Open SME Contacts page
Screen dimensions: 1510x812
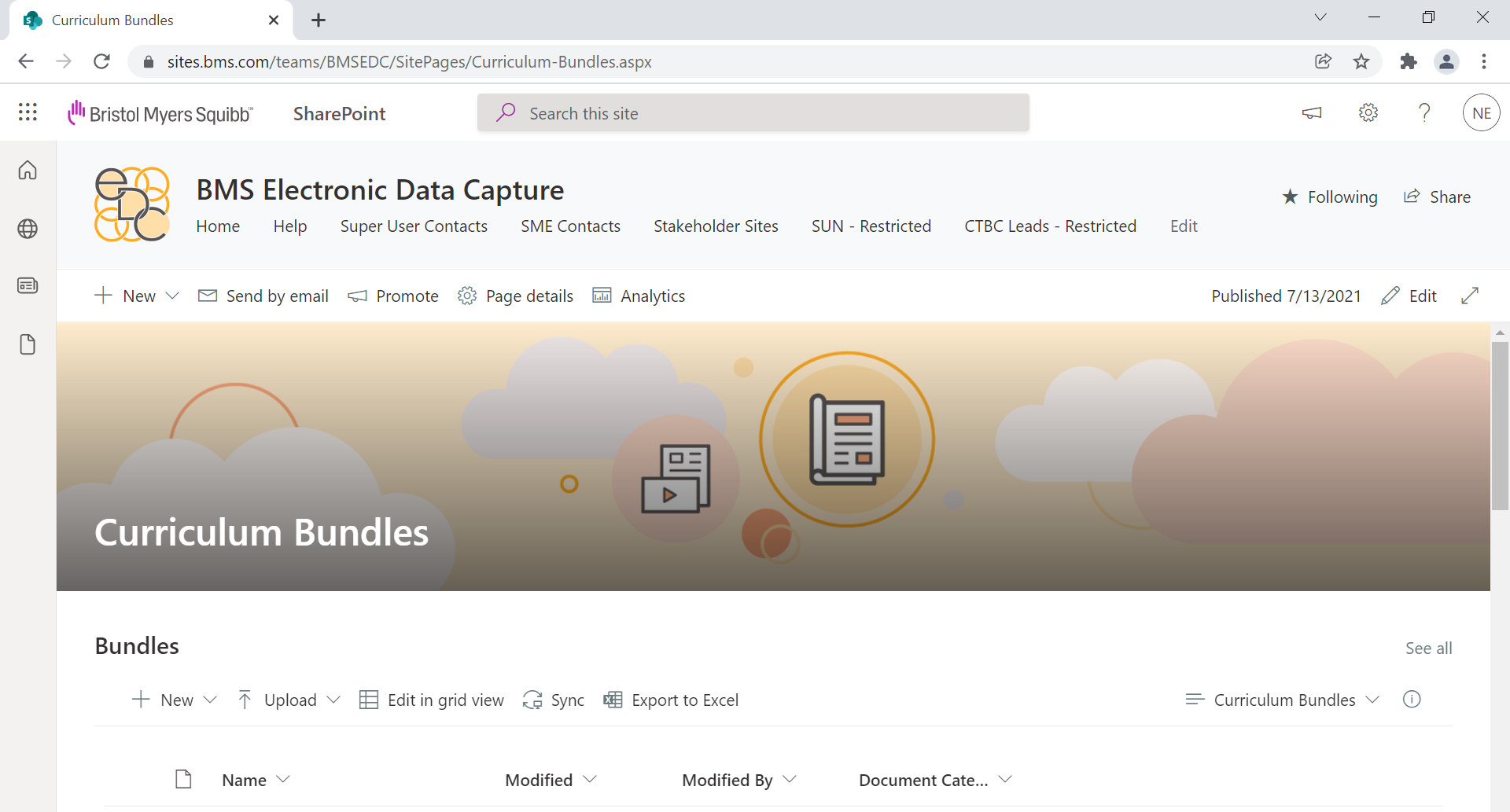coord(570,226)
